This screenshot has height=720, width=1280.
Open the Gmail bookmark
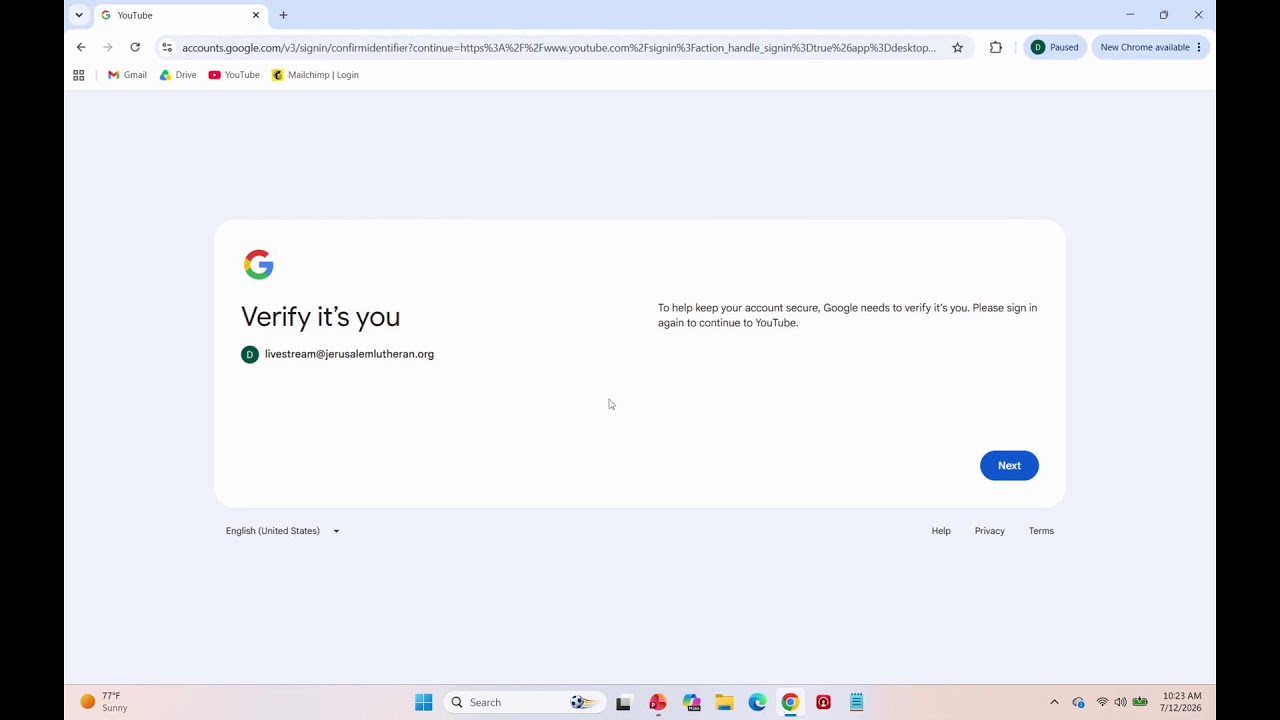tap(127, 75)
